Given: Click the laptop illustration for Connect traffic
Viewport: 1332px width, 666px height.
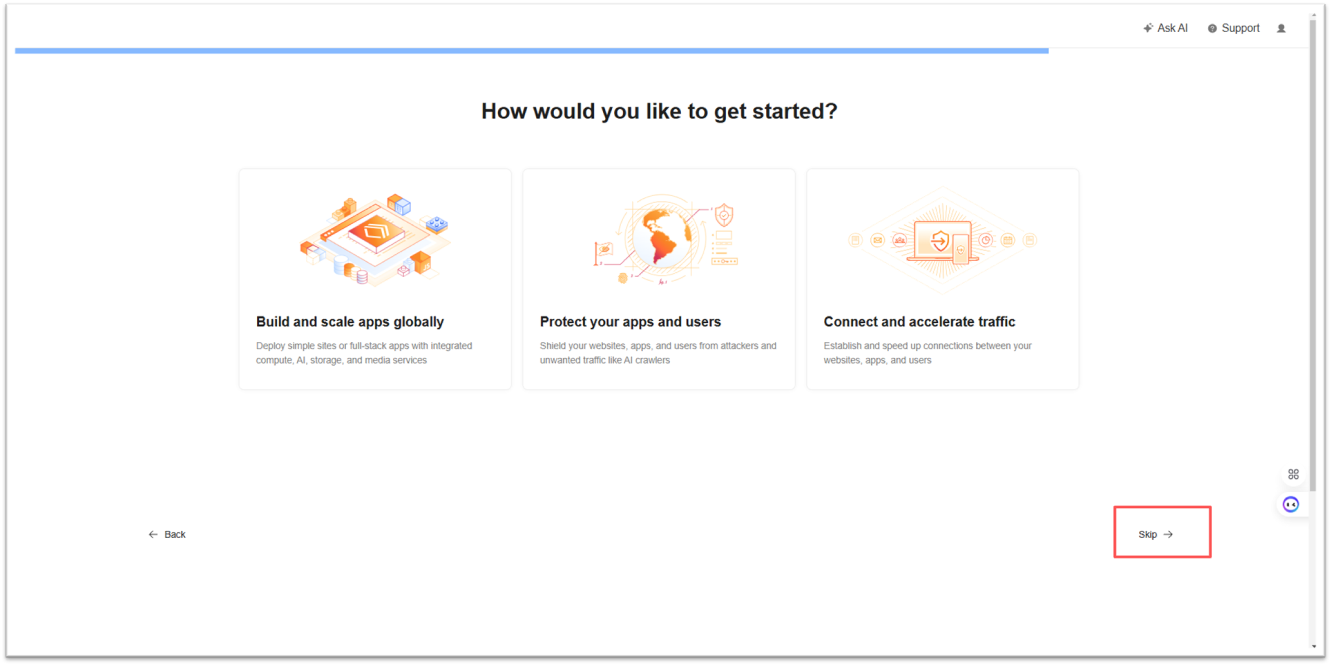Looking at the screenshot, I should (x=941, y=240).
